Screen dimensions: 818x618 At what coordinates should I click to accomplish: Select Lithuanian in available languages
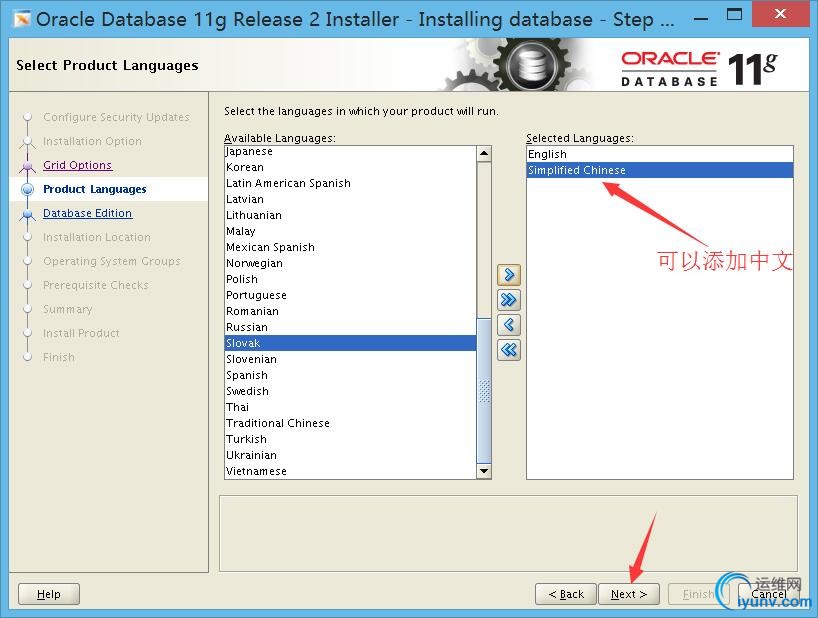click(x=350, y=215)
